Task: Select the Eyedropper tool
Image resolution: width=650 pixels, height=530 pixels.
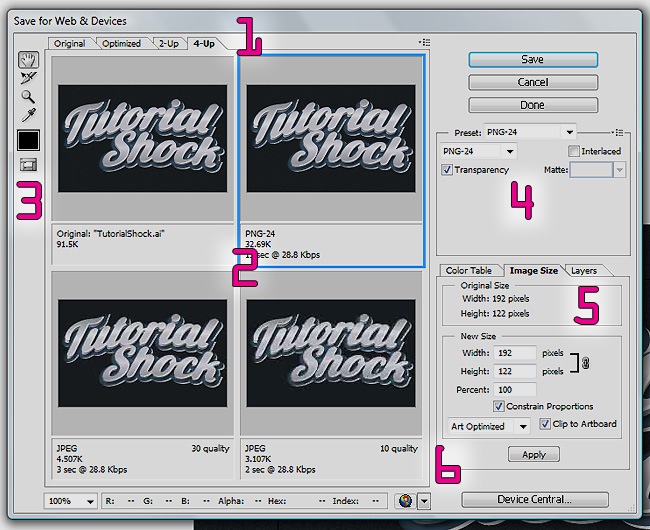Action: [x=28, y=115]
